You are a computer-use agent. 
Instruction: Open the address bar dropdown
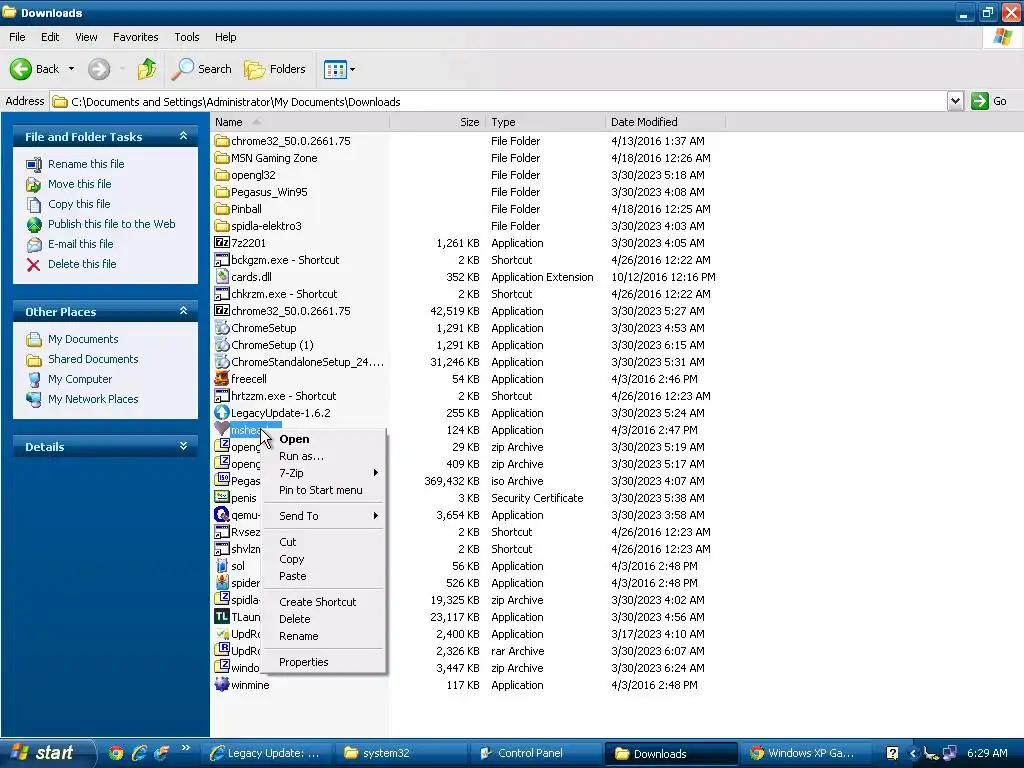[955, 101]
